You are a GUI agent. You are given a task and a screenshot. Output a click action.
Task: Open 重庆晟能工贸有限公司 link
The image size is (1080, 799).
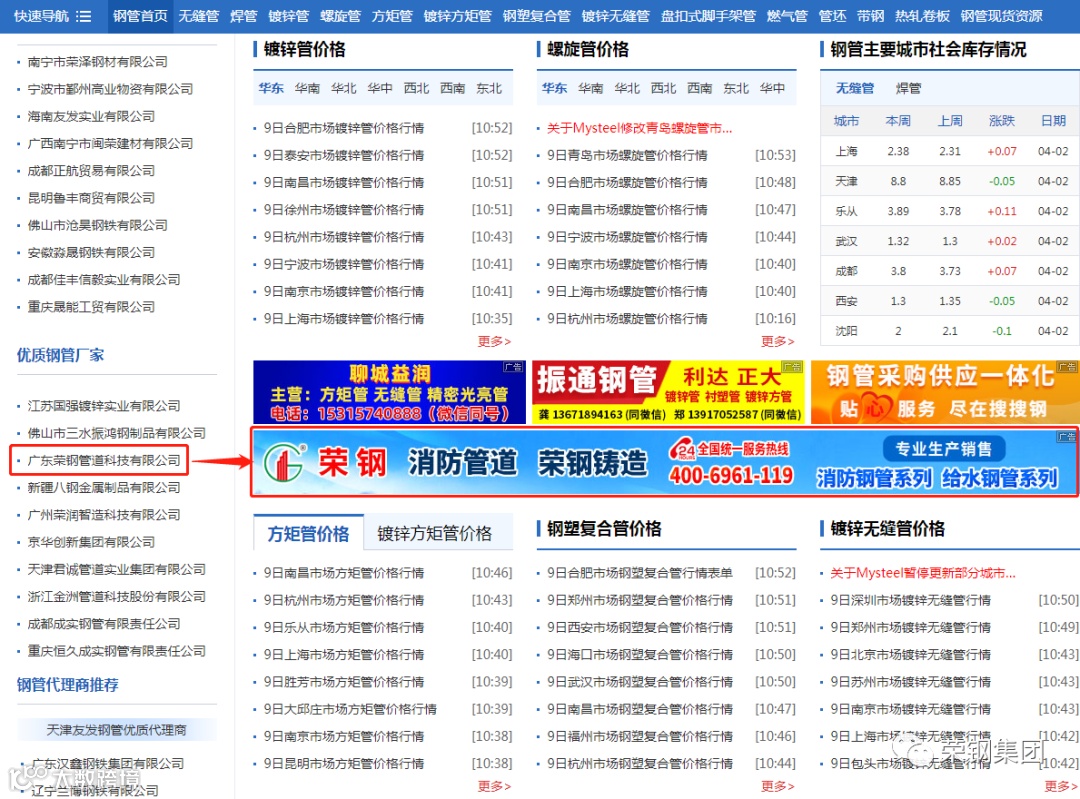[x=91, y=307]
